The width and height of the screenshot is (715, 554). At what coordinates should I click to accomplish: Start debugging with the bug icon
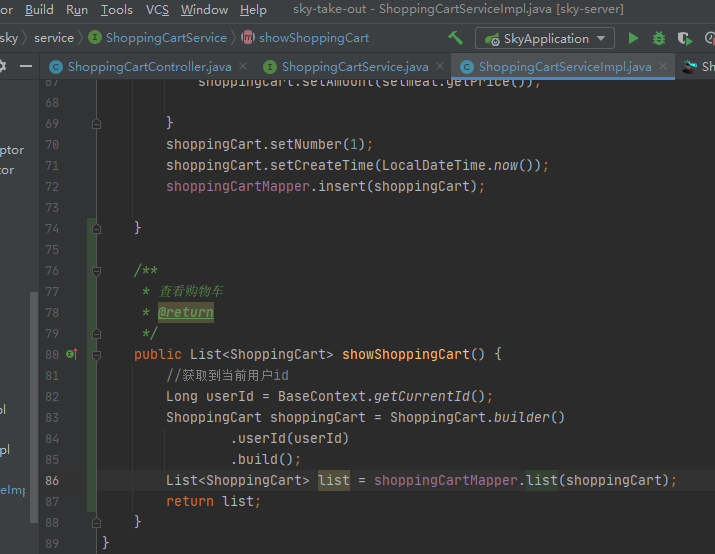pos(658,38)
